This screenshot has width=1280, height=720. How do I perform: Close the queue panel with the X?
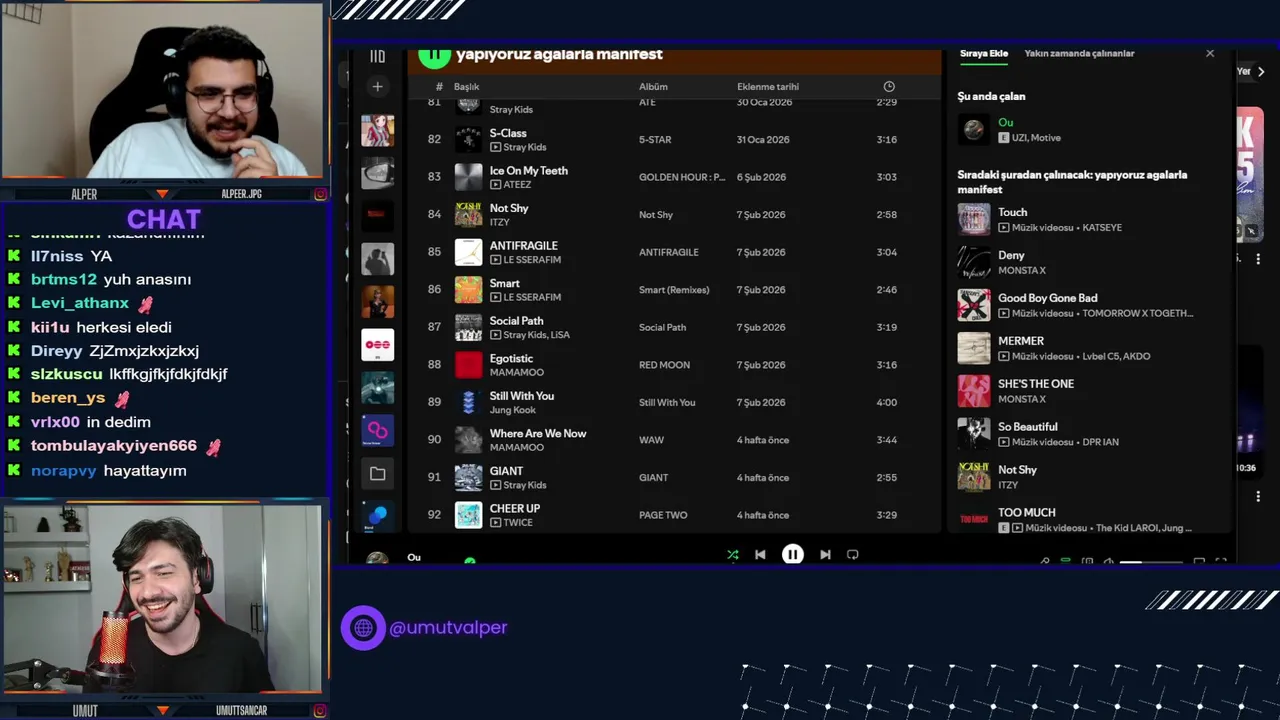(x=1210, y=54)
